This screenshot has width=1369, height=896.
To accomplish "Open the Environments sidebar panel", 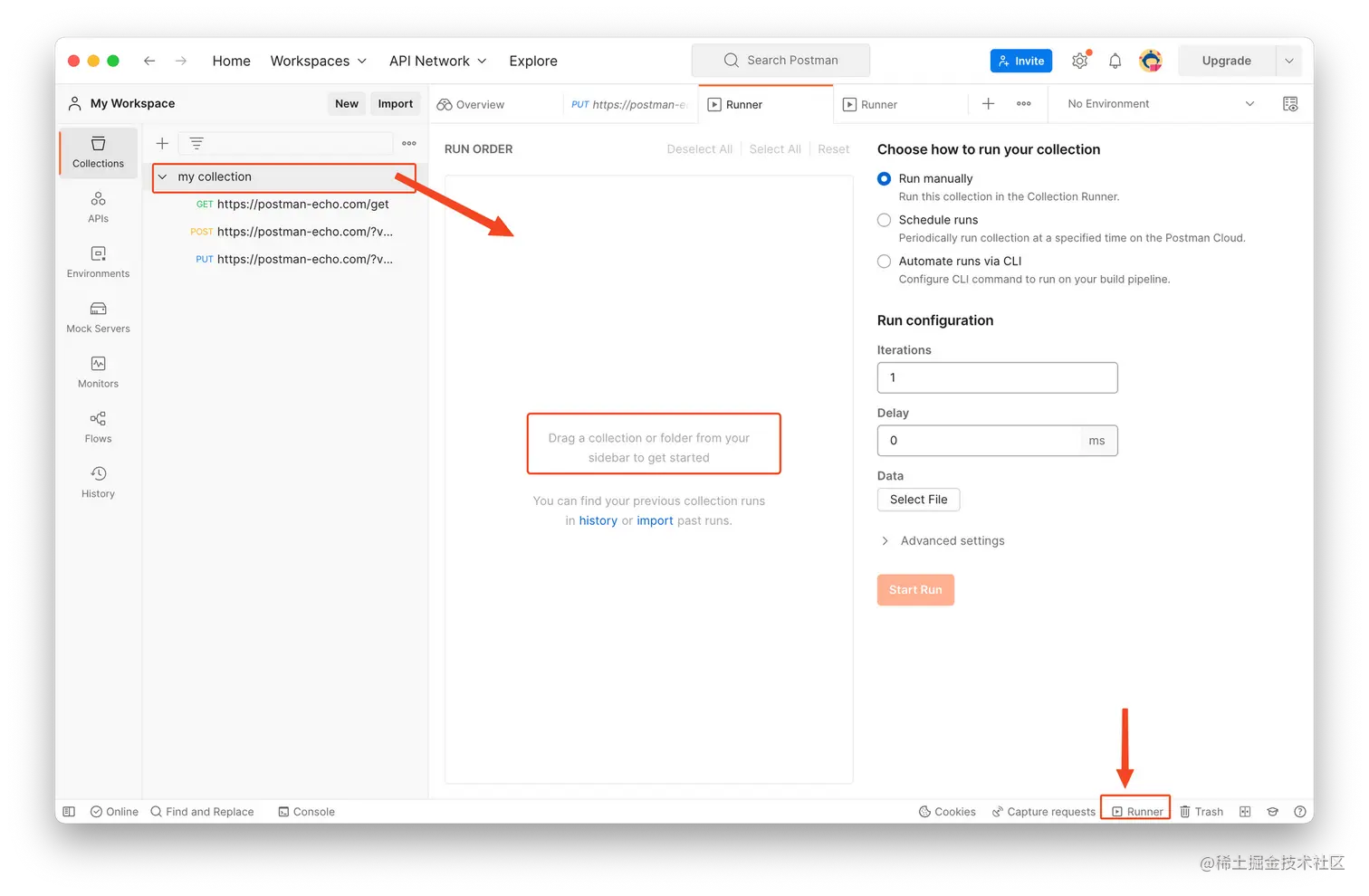I will tap(98, 262).
